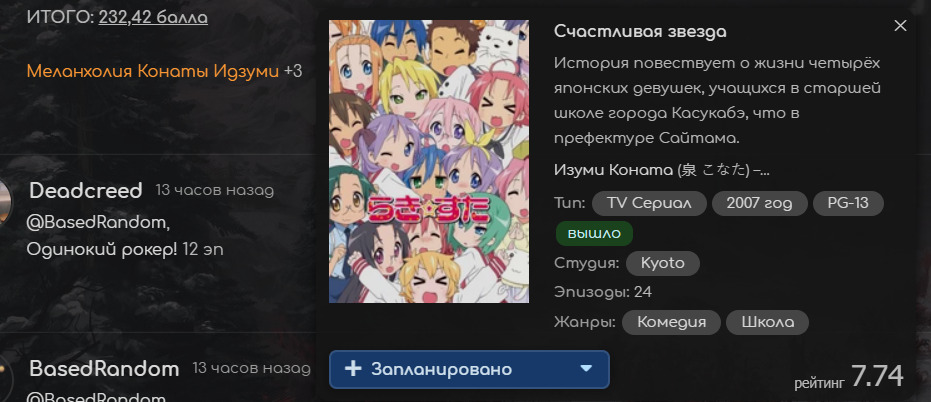
Task: Filter by the 2007 год tag
Action: (x=759, y=203)
